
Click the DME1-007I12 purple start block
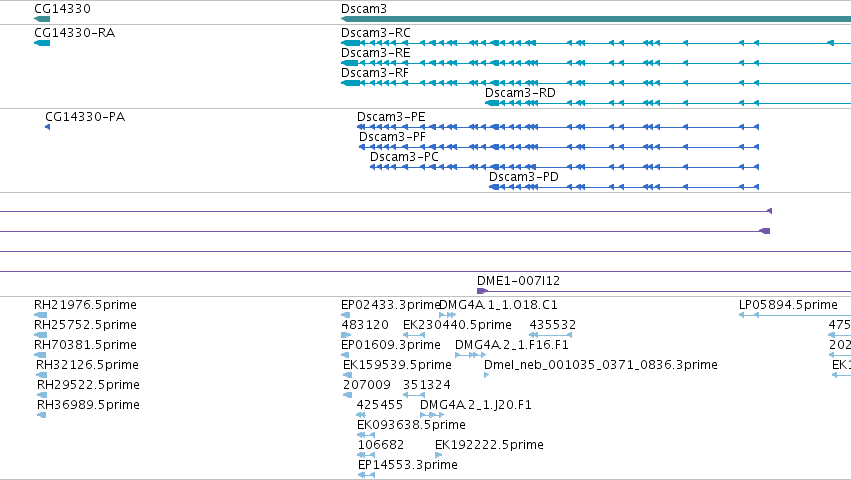[482, 291]
